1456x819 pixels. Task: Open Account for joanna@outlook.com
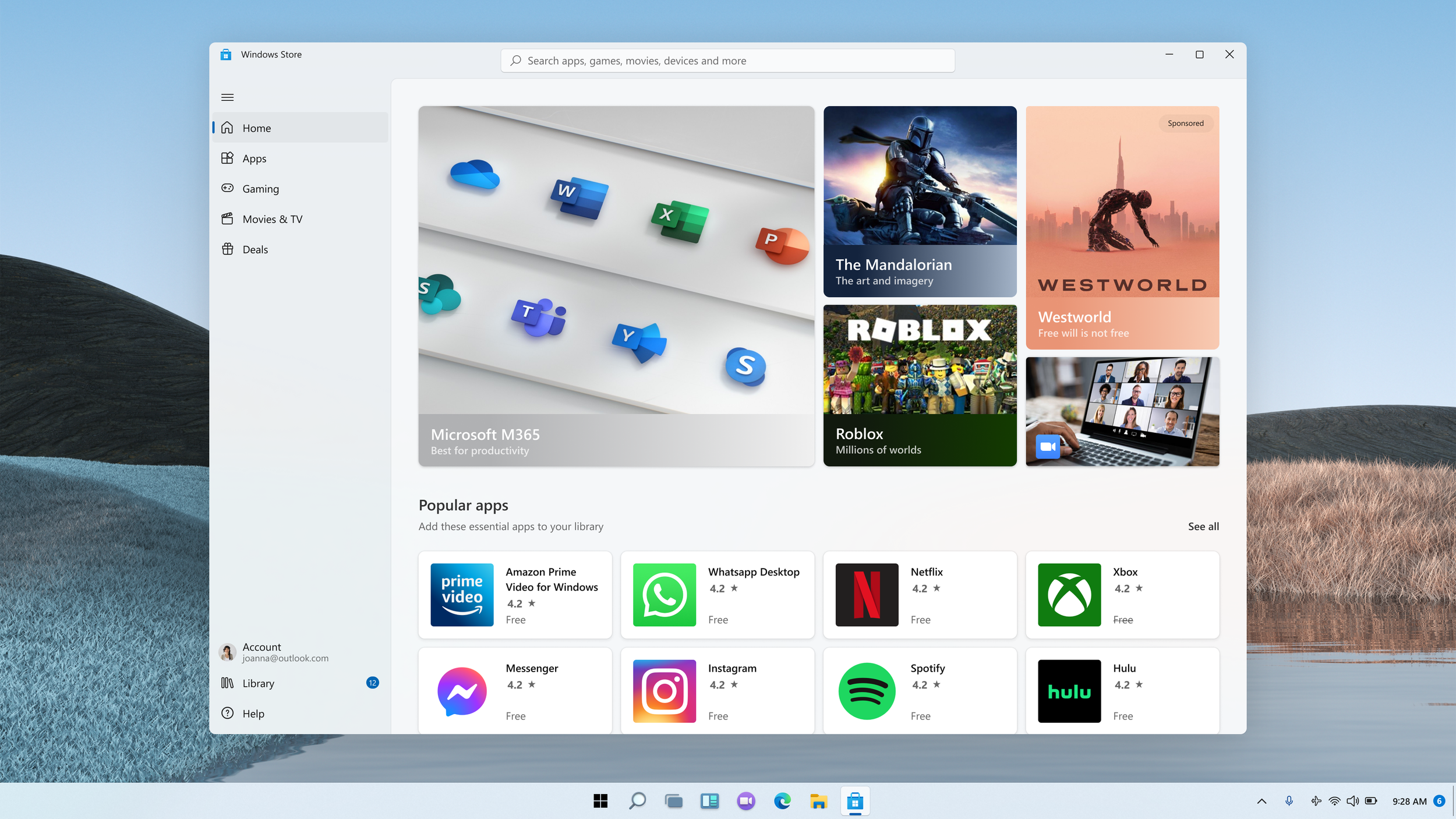tap(274, 652)
